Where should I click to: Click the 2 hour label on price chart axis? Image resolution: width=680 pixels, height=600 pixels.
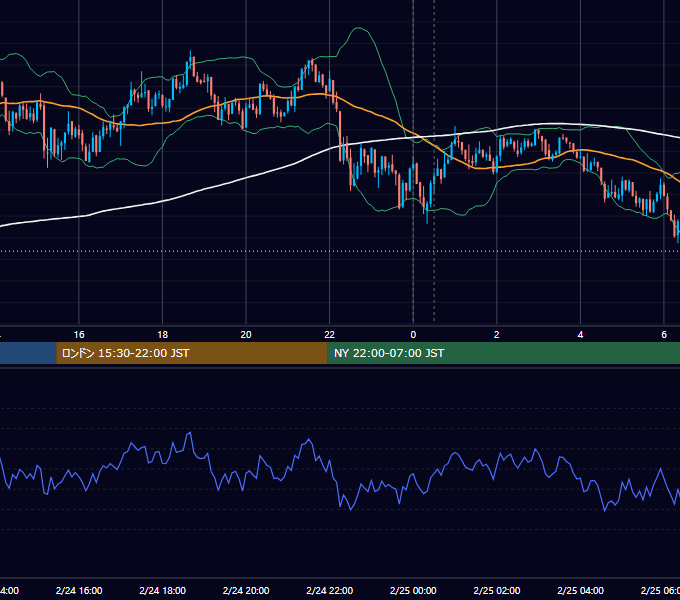pyautogui.click(x=497, y=335)
